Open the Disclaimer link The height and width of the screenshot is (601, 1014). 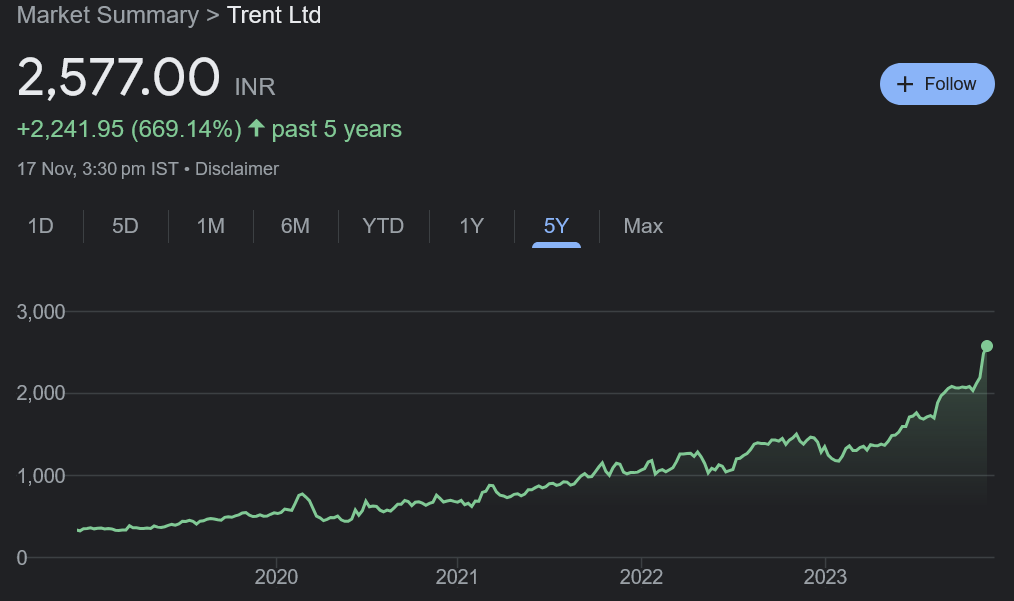click(x=237, y=169)
